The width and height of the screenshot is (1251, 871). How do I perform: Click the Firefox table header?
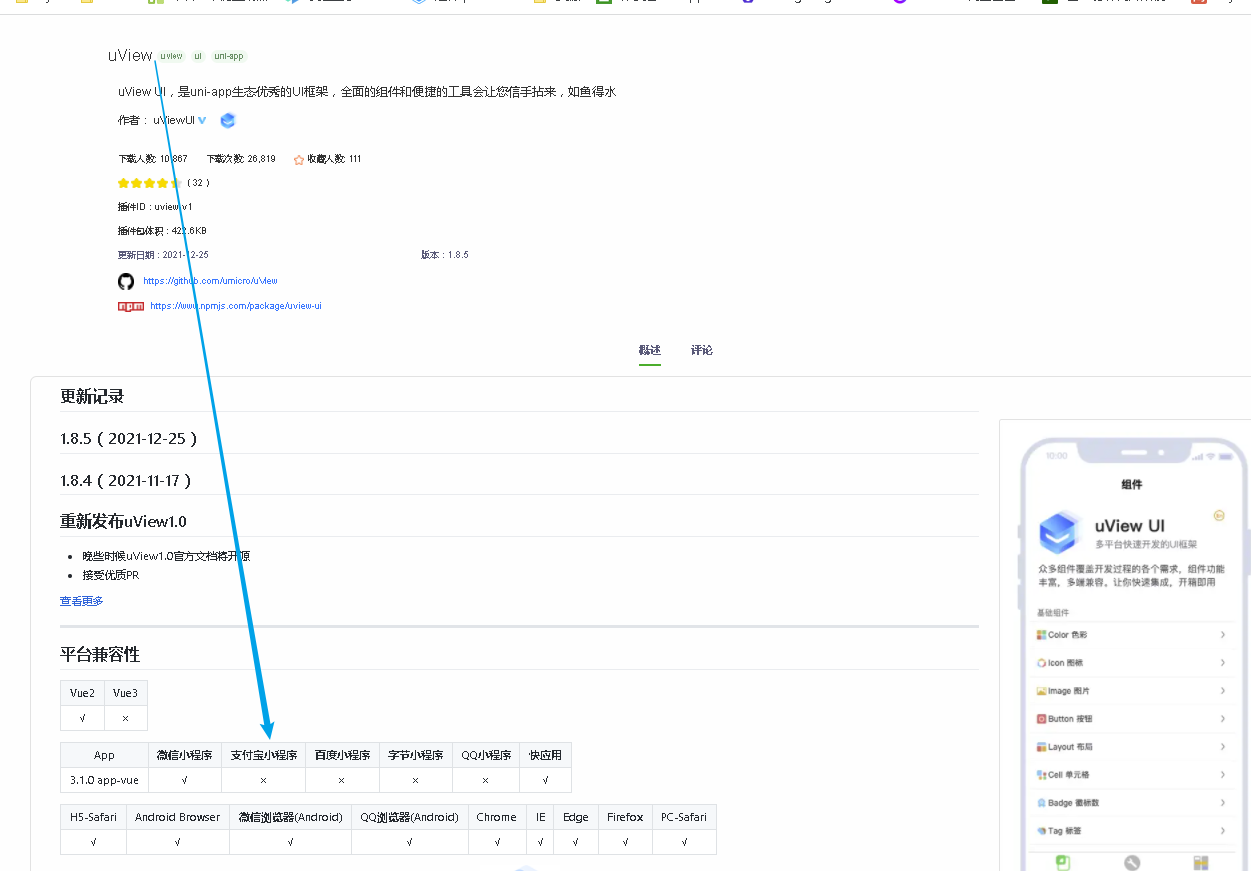click(625, 817)
